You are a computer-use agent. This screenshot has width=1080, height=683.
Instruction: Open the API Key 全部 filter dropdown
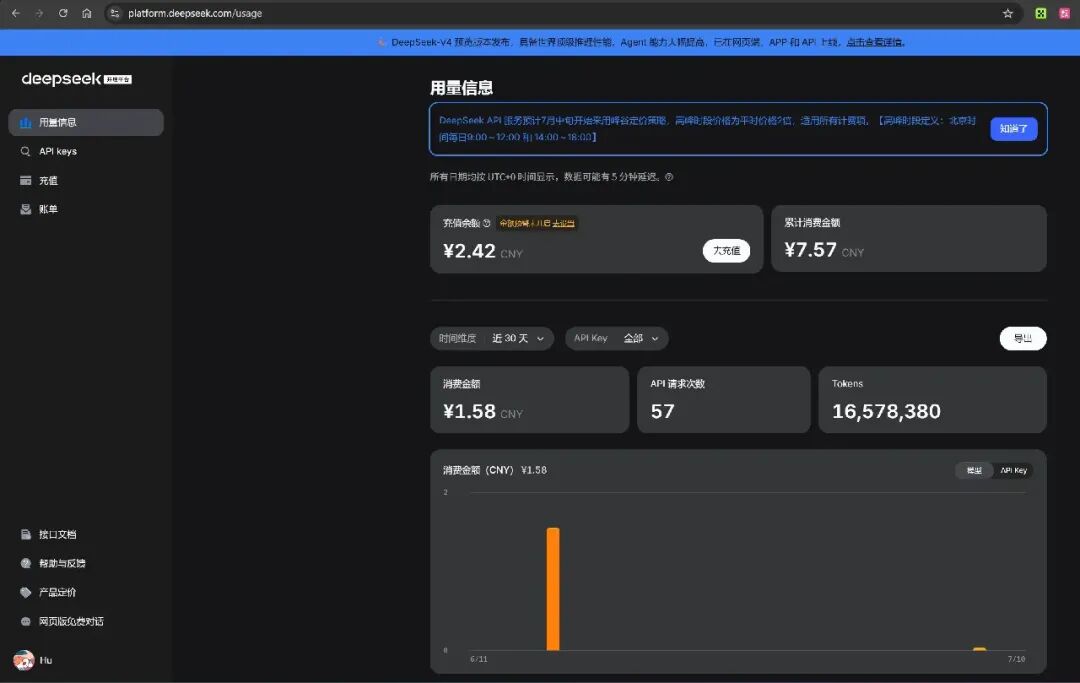coord(616,338)
